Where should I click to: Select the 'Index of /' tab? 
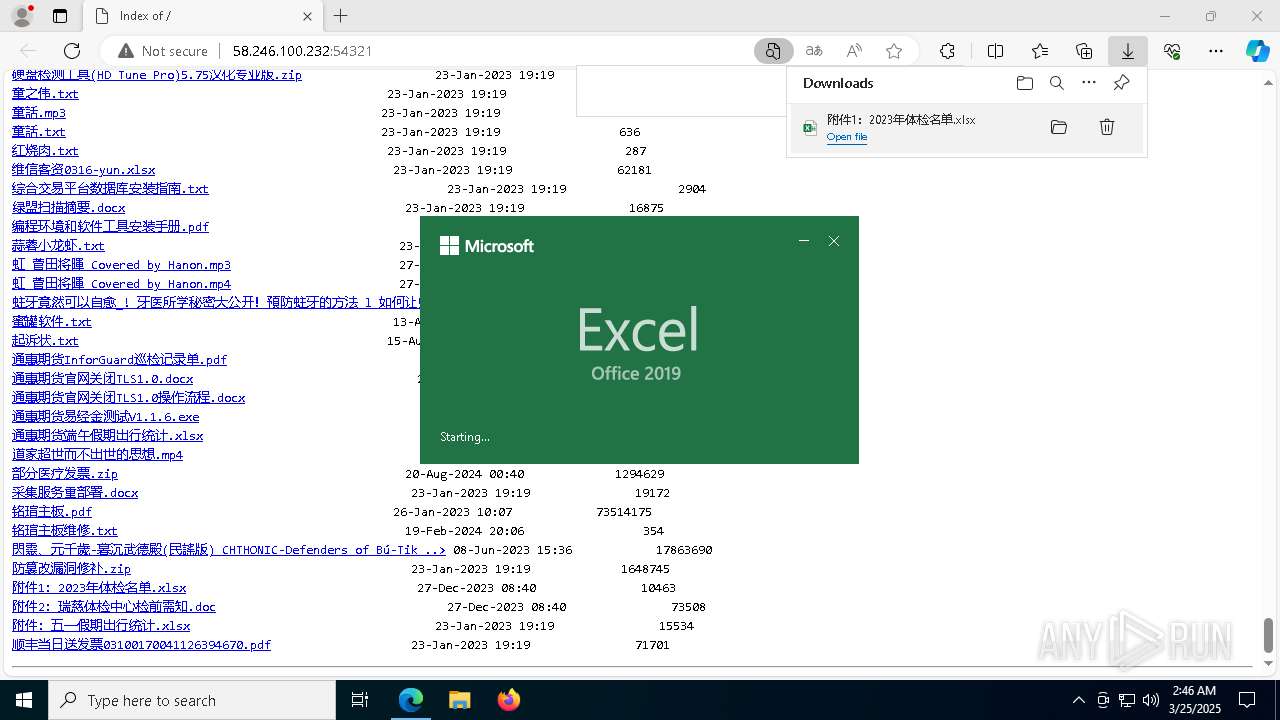(x=203, y=16)
